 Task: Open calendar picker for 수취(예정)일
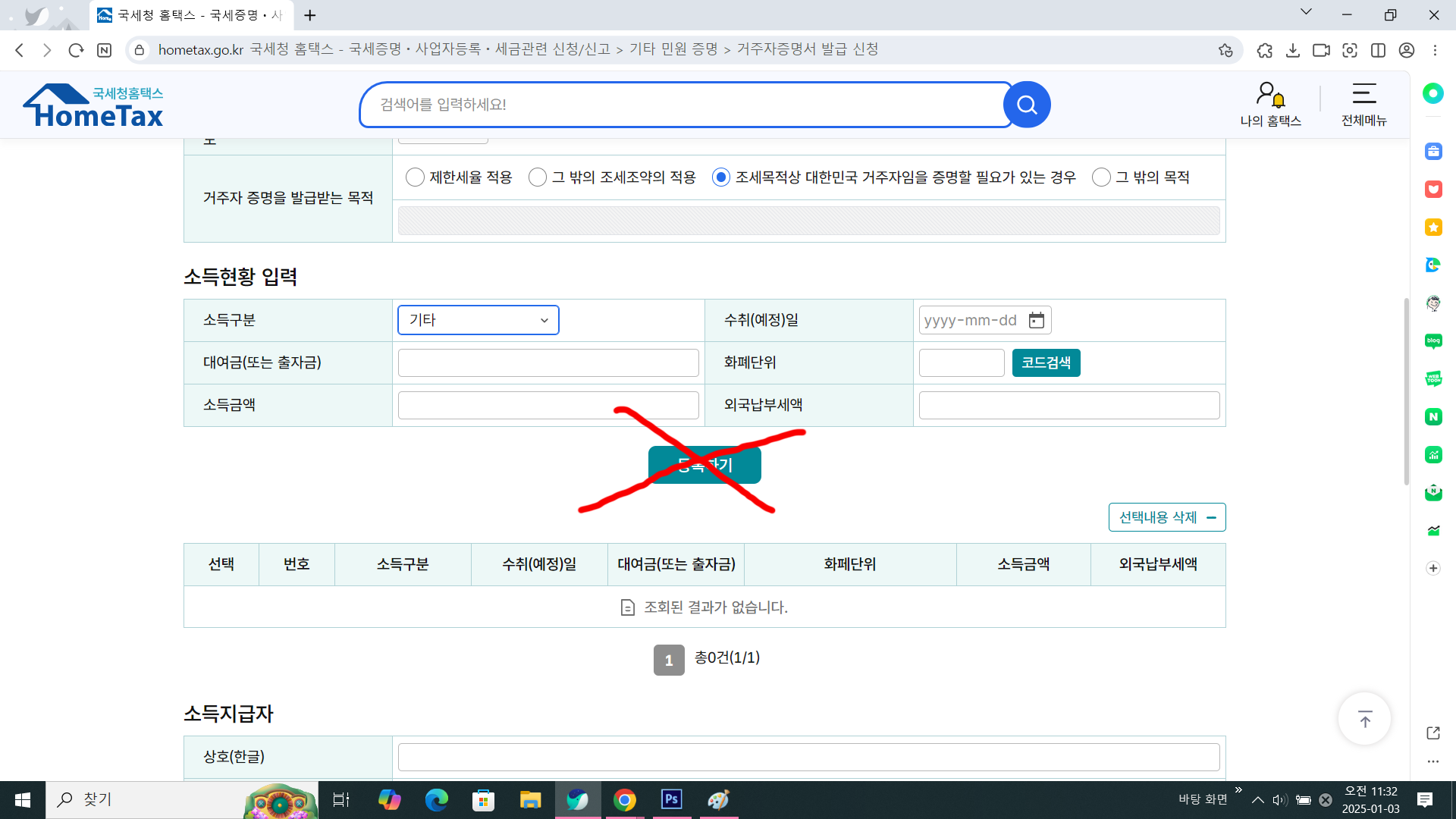[1036, 320]
